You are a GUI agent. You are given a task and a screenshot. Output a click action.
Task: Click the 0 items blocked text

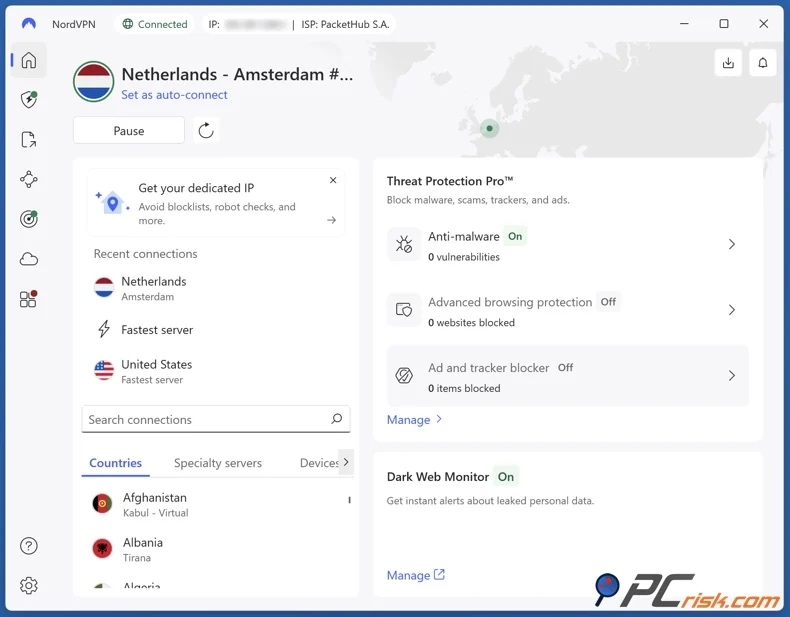pyautogui.click(x=464, y=388)
